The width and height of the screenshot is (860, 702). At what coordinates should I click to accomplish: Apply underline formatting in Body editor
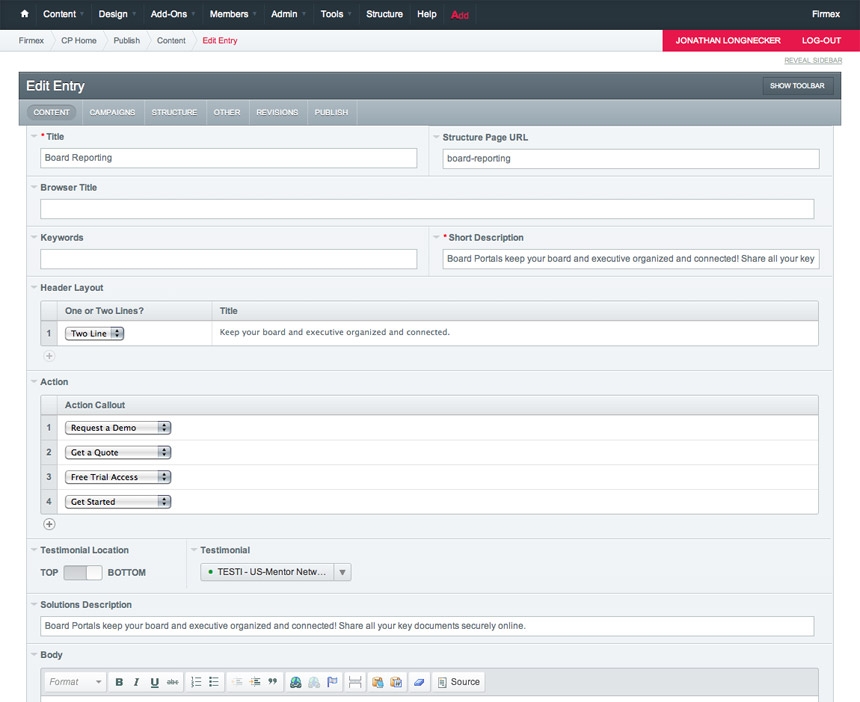155,682
